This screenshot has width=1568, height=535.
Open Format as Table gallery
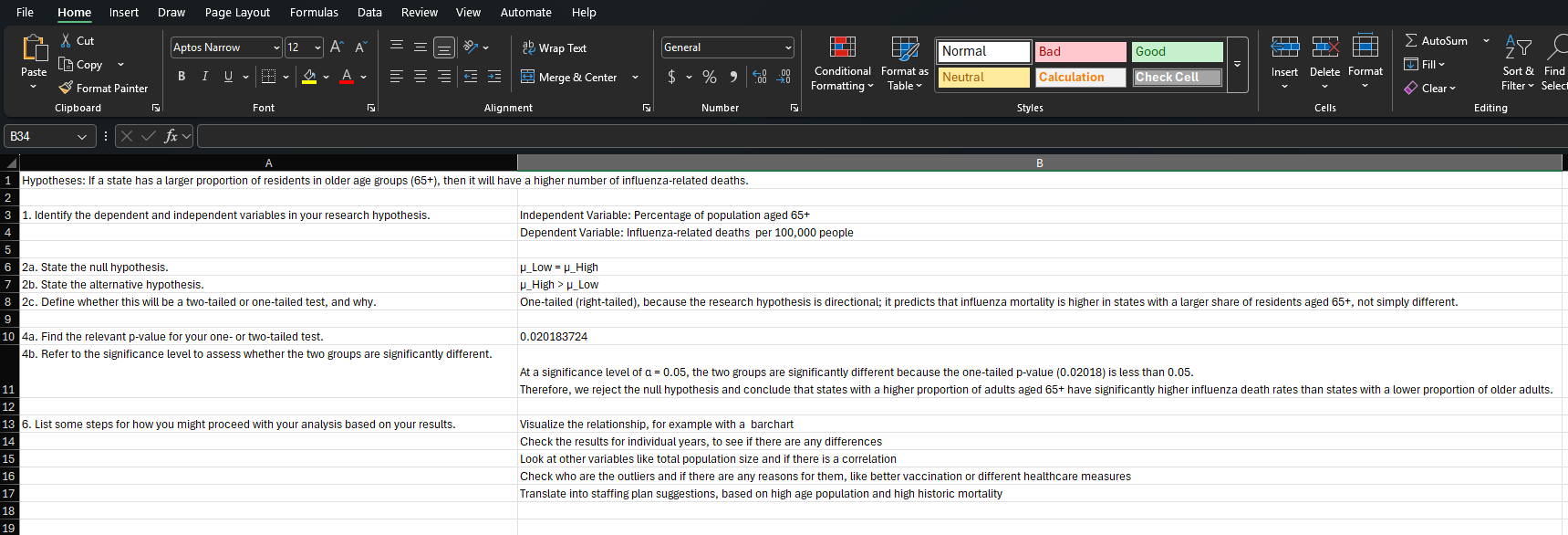coord(905,64)
